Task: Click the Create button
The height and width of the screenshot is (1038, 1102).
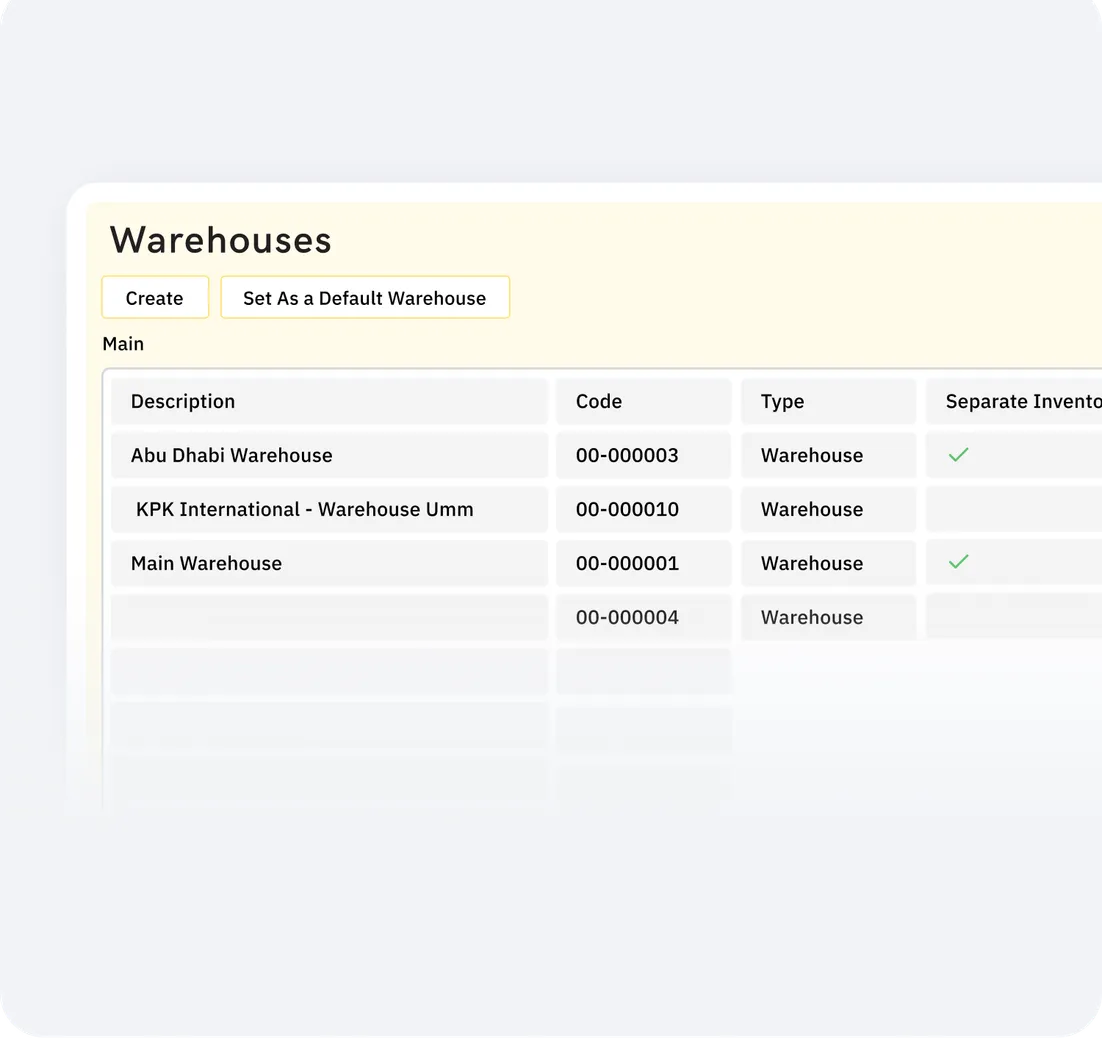Action: click(x=154, y=297)
